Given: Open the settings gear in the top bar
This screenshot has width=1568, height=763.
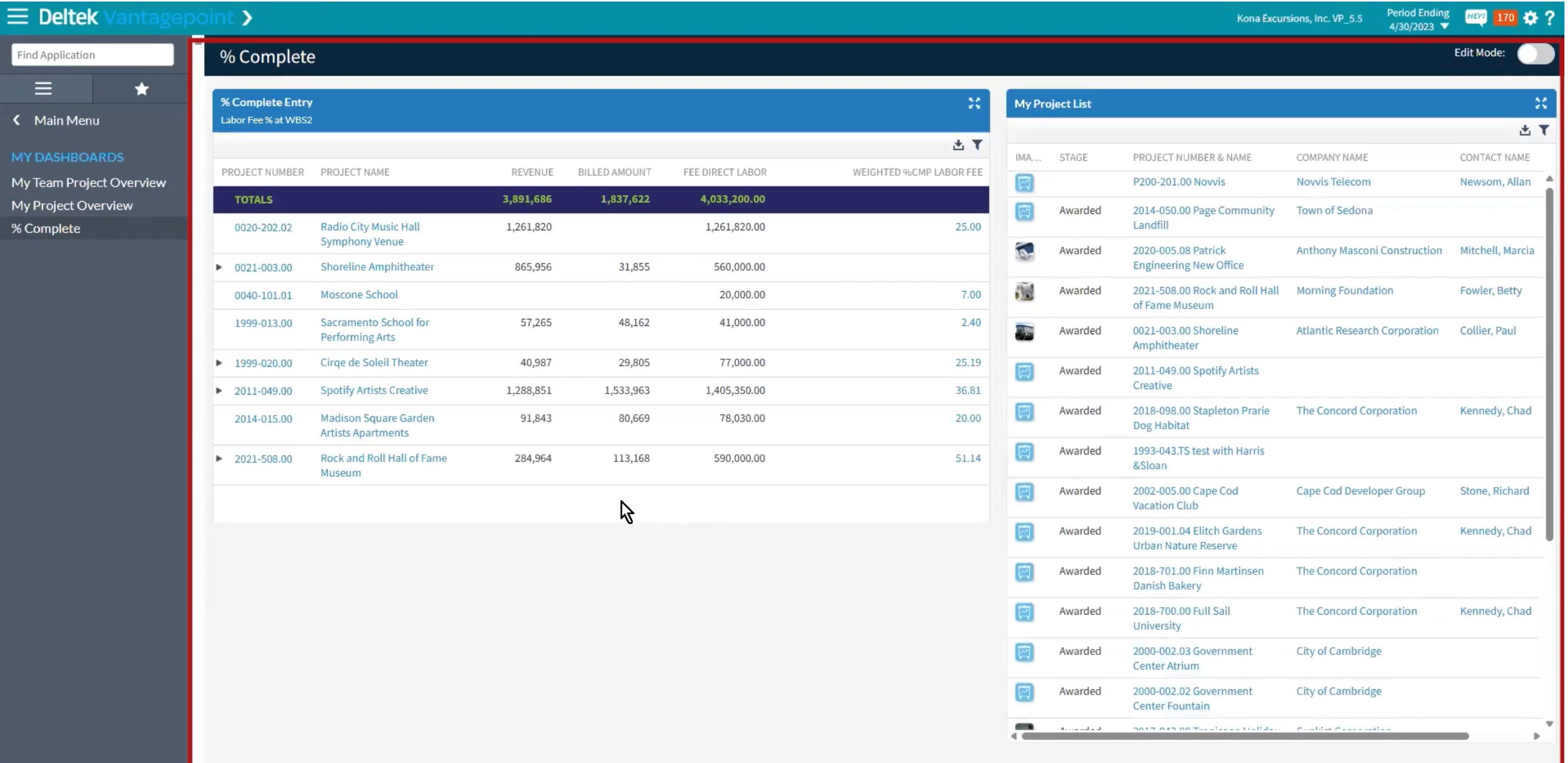Looking at the screenshot, I should coord(1530,18).
